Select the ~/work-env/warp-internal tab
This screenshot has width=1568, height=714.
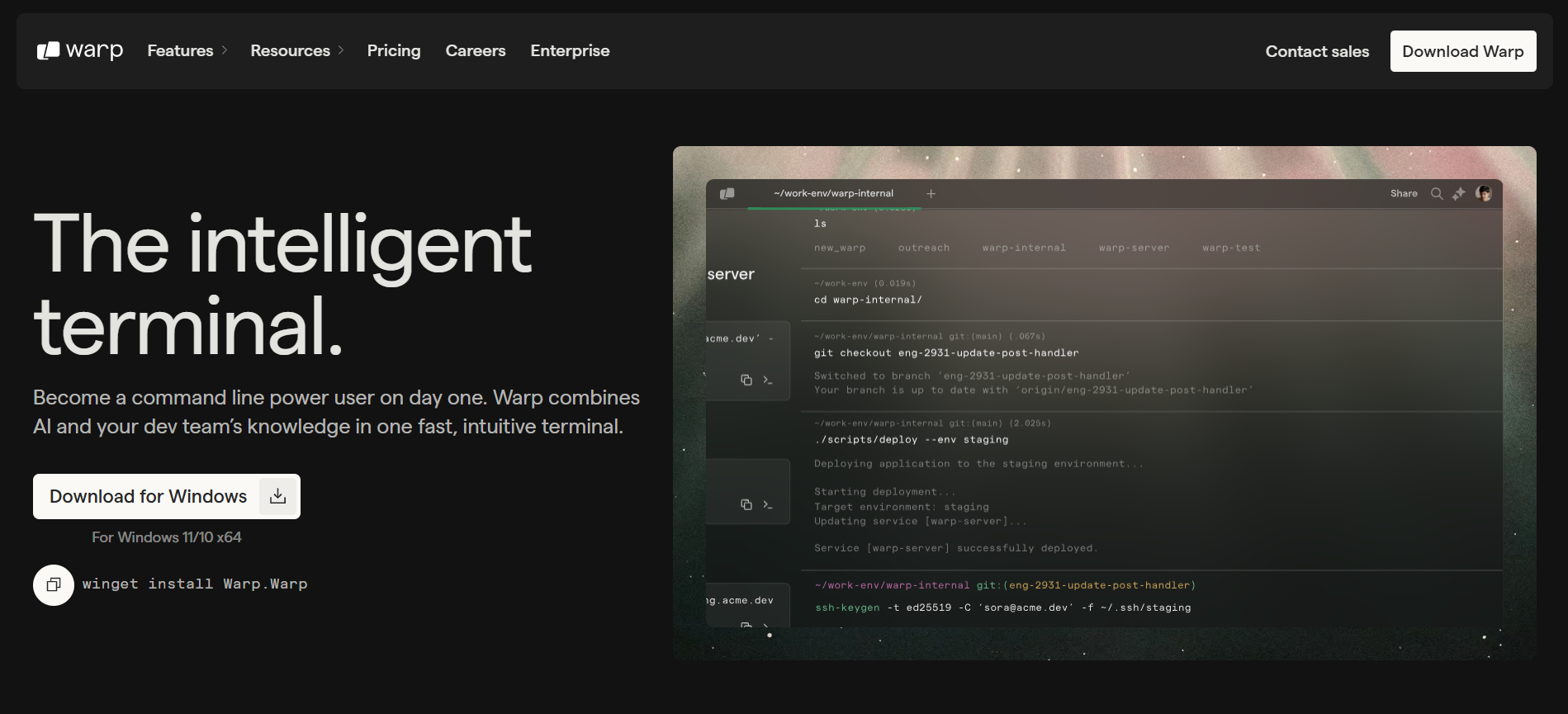833,193
